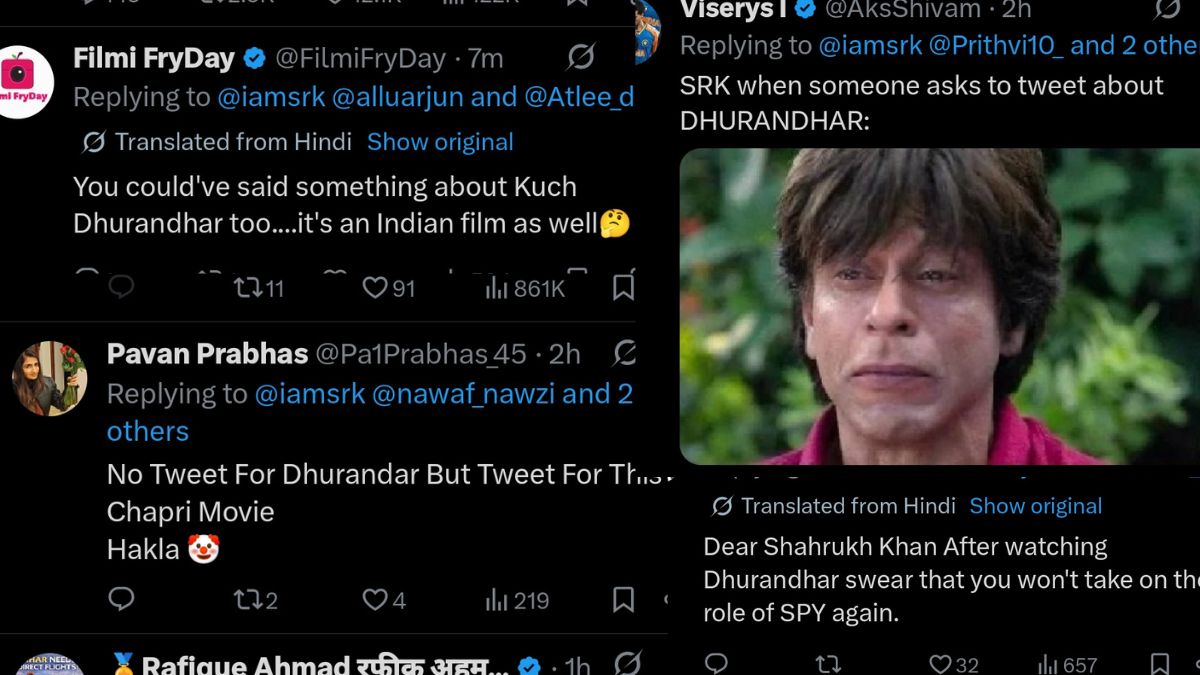The width and height of the screenshot is (1200, 675).
Task: Bookmark Filmi FryDay's tweet
Action: pyautogui.click(x=623, y=287)
